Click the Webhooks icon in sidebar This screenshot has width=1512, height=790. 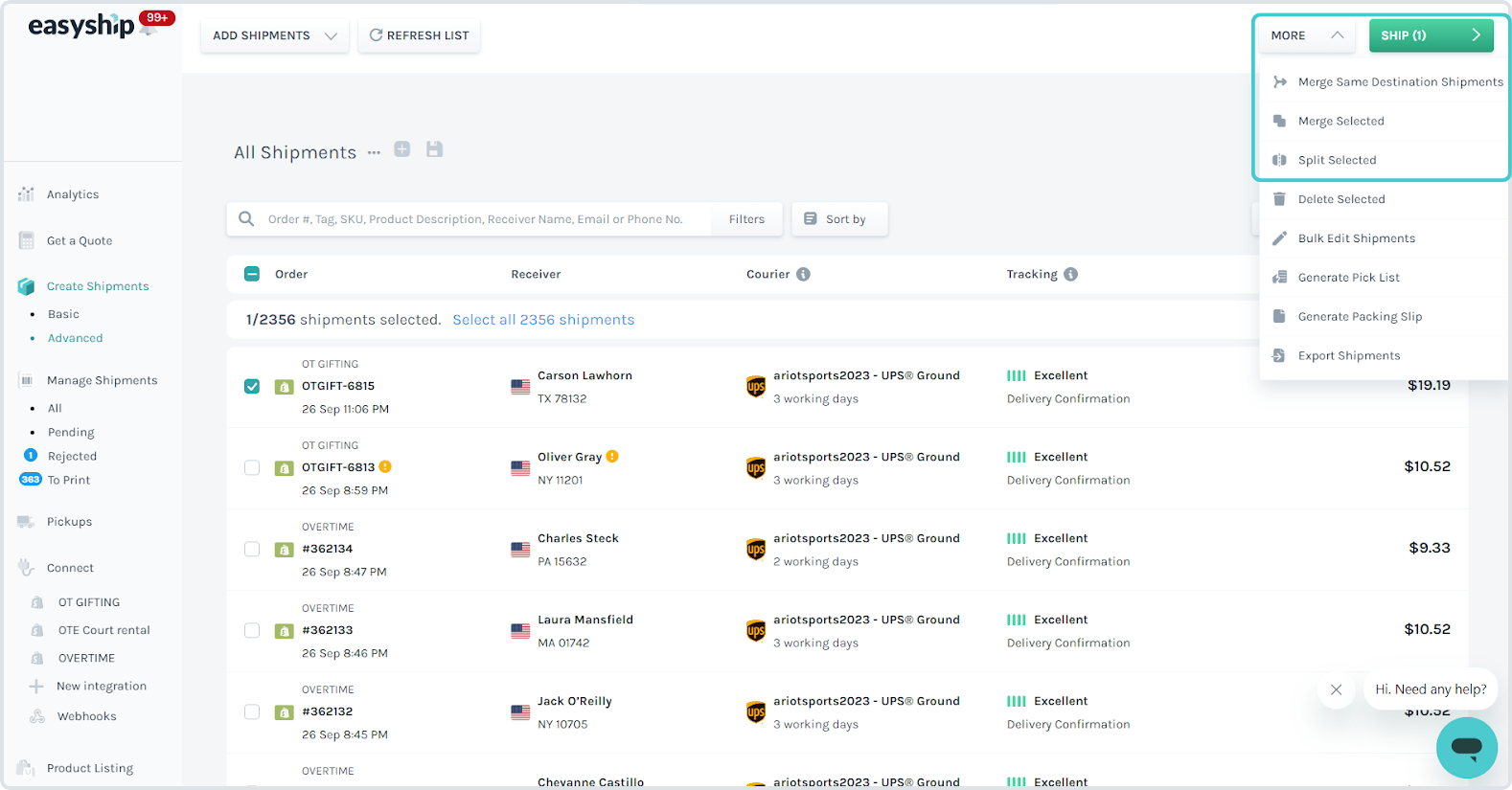[x=37, y=716]
